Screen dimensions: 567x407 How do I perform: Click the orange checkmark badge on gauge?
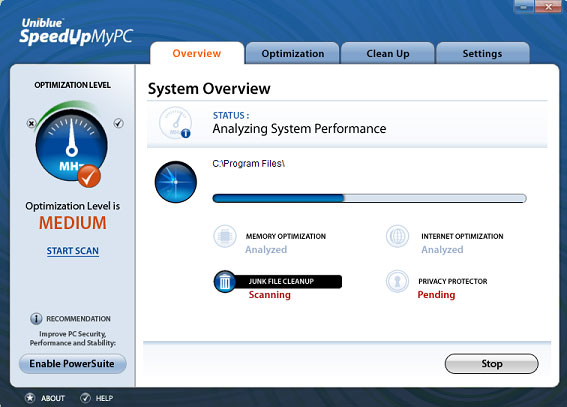89,176
